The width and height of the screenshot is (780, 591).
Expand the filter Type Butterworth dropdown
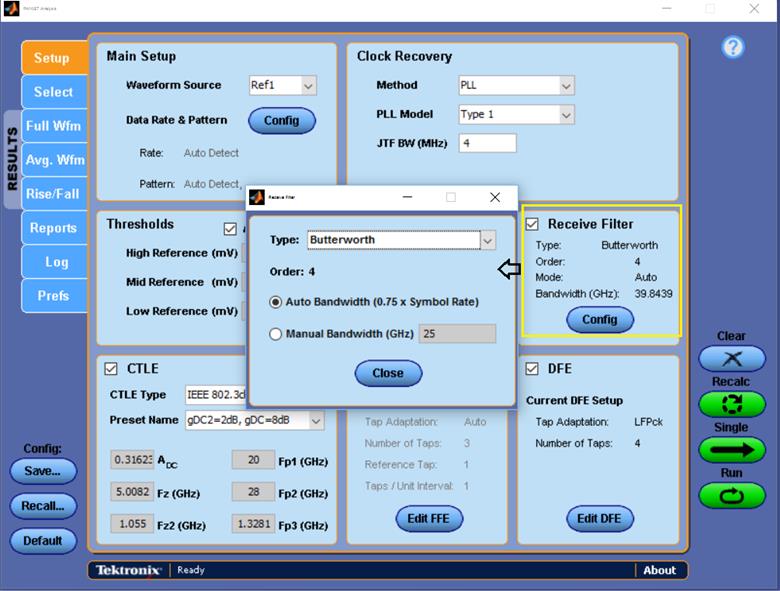tap(487, 240)
